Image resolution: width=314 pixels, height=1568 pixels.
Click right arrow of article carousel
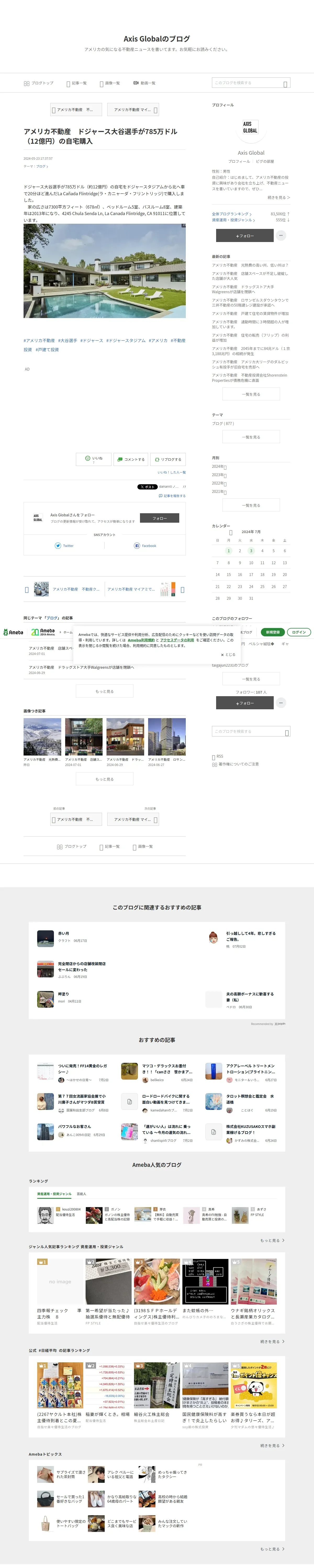(x=182, y=589)
